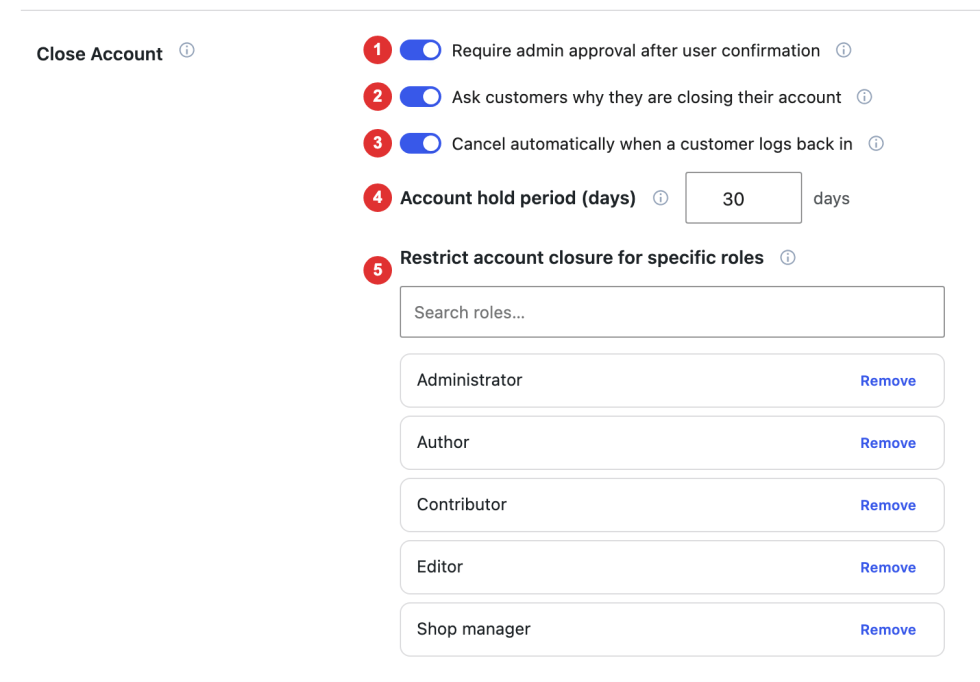Click info icon next to ask customers option

[864, 97]
